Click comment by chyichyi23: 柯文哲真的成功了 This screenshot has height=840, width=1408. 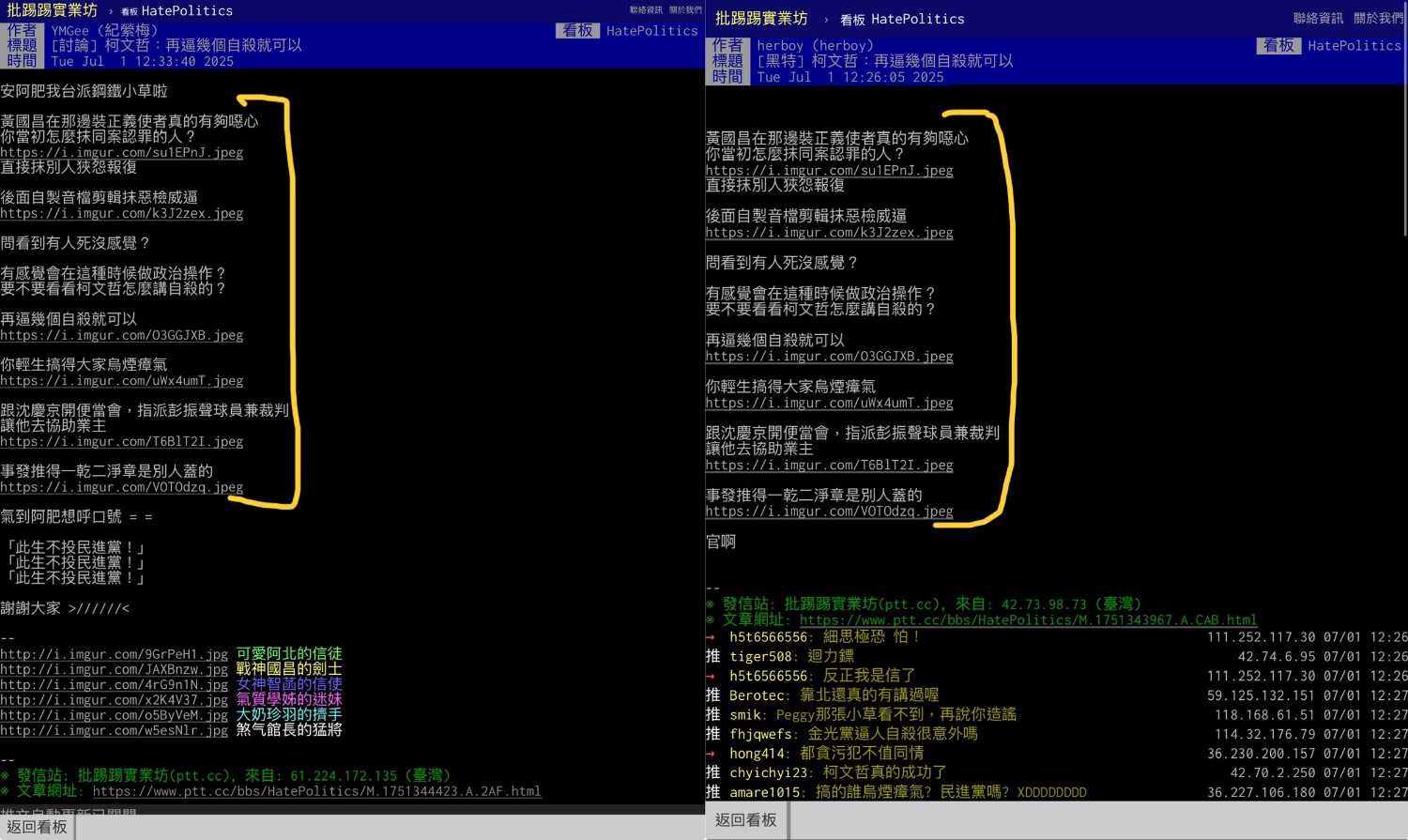(1056, 772)
